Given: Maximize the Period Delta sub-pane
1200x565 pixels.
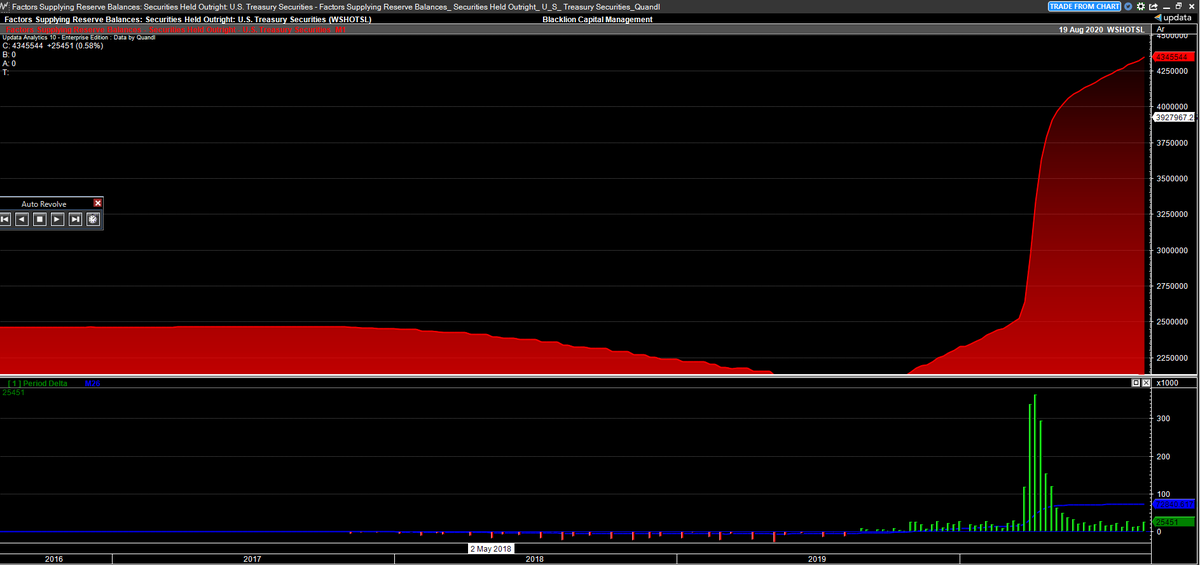Looking at the screenshot, I should coord(1136,383).
